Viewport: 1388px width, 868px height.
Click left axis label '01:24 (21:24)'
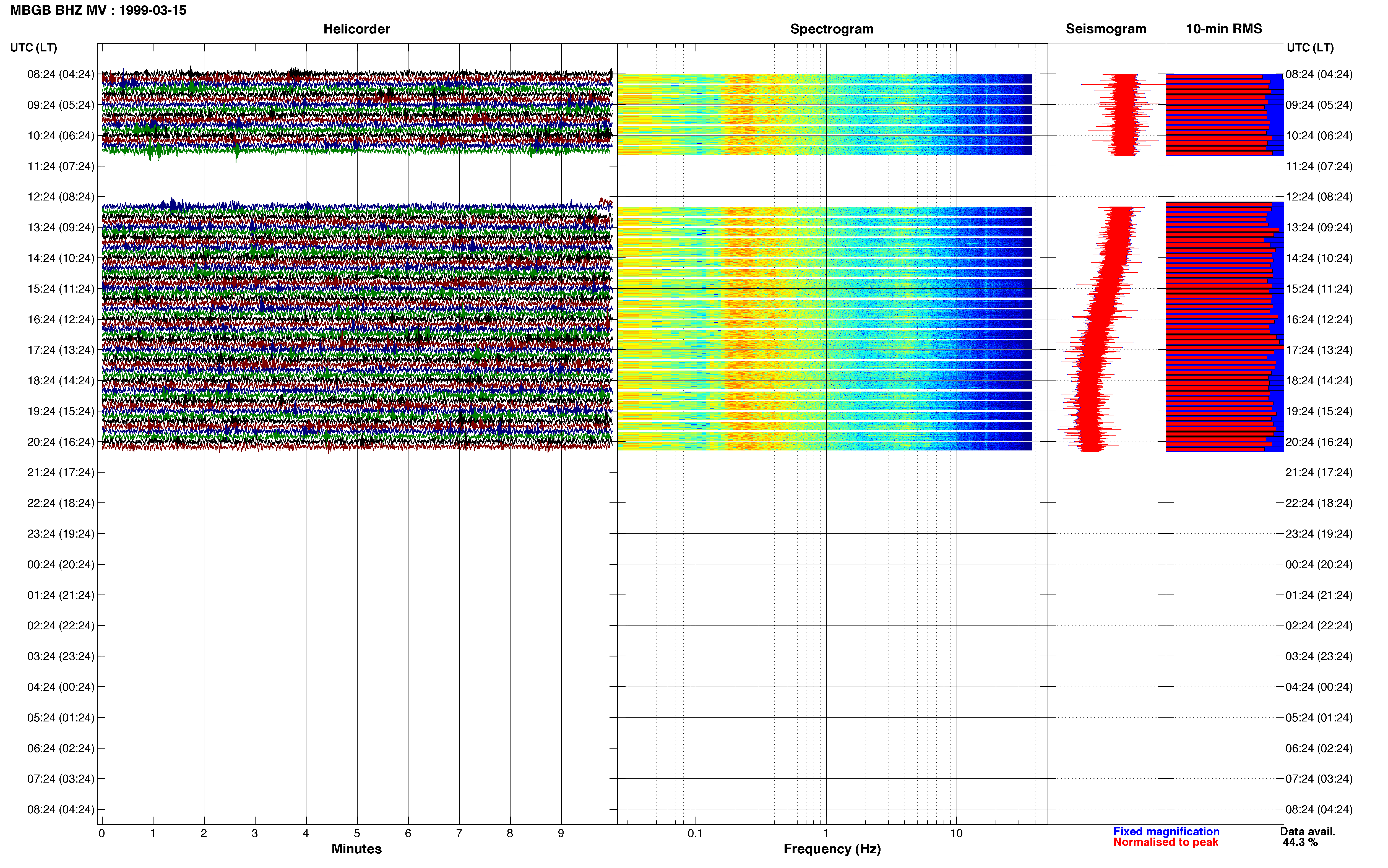[x=61, y=595]
